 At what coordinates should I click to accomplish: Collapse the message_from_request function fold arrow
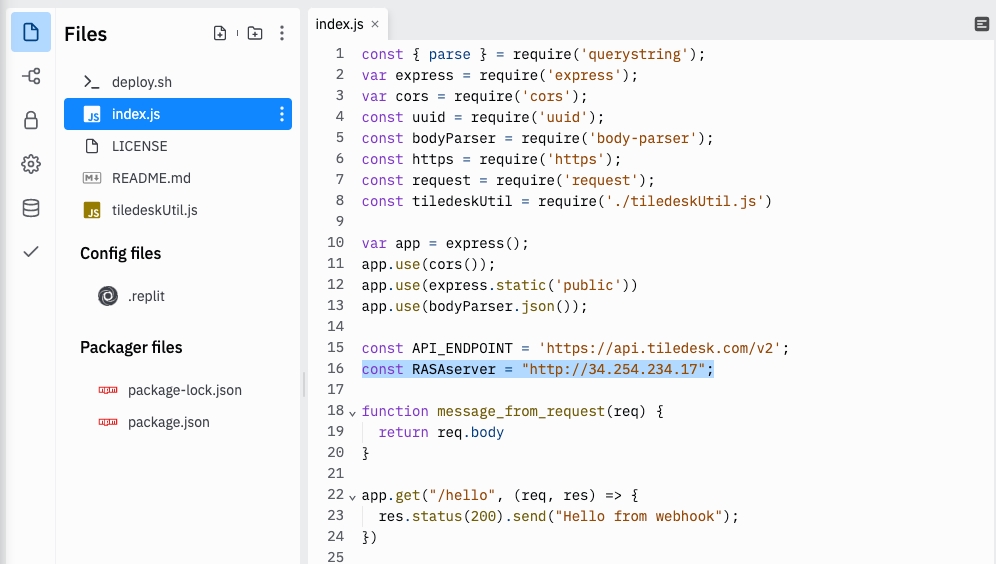[x=351, y=412]
